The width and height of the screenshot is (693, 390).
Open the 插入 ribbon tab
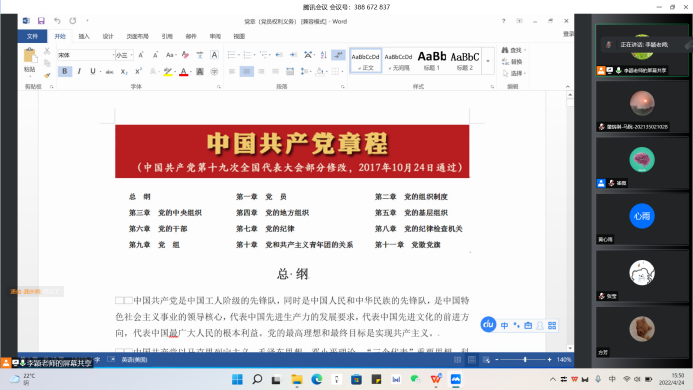point(84,36)
